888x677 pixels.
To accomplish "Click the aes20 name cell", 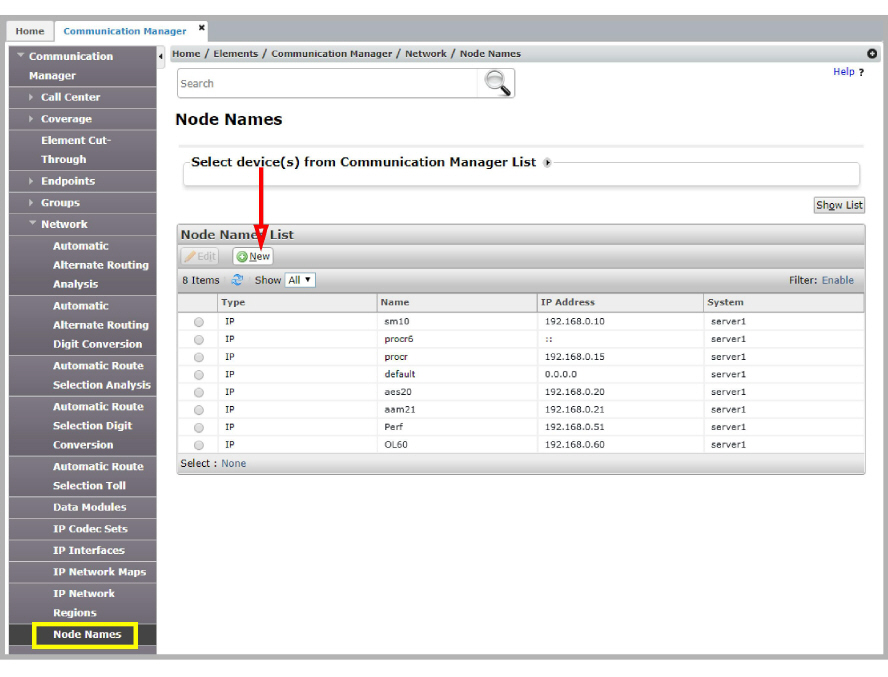I will click(x=398, y=392).
